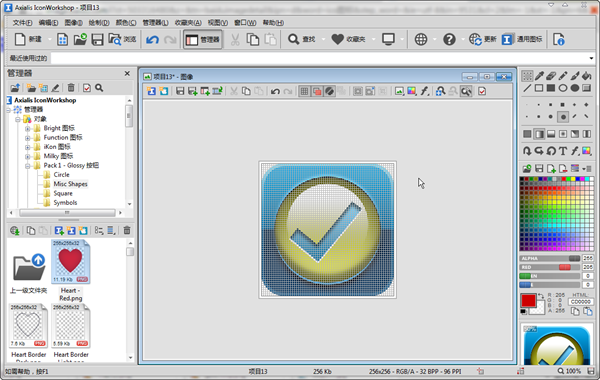This screenshot has height=380, width=600.
Task: Open the 最近使用过的 combo box dropdown
Action: click(591, 58)
